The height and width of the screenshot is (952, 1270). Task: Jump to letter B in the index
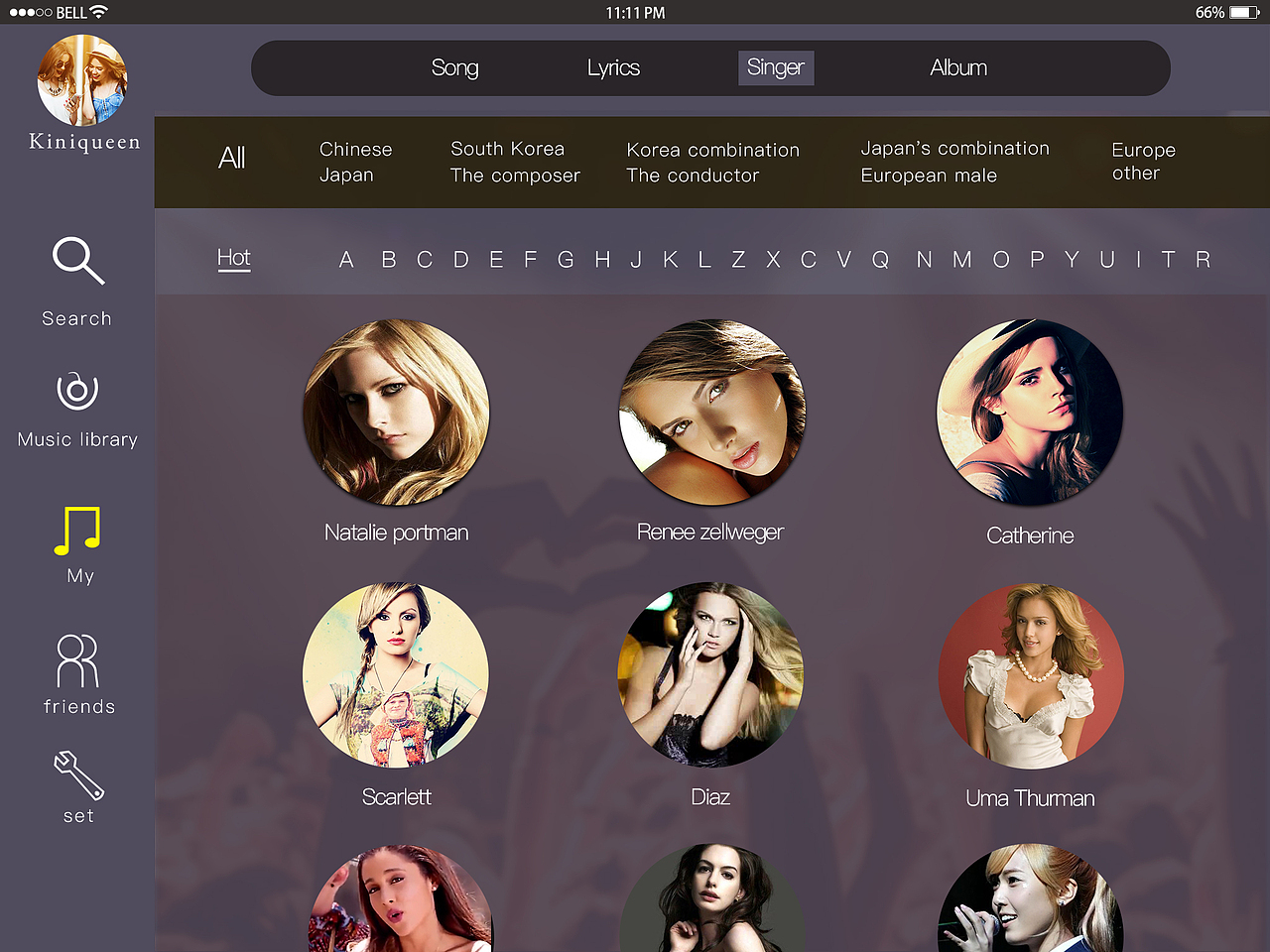click(389, 260)
